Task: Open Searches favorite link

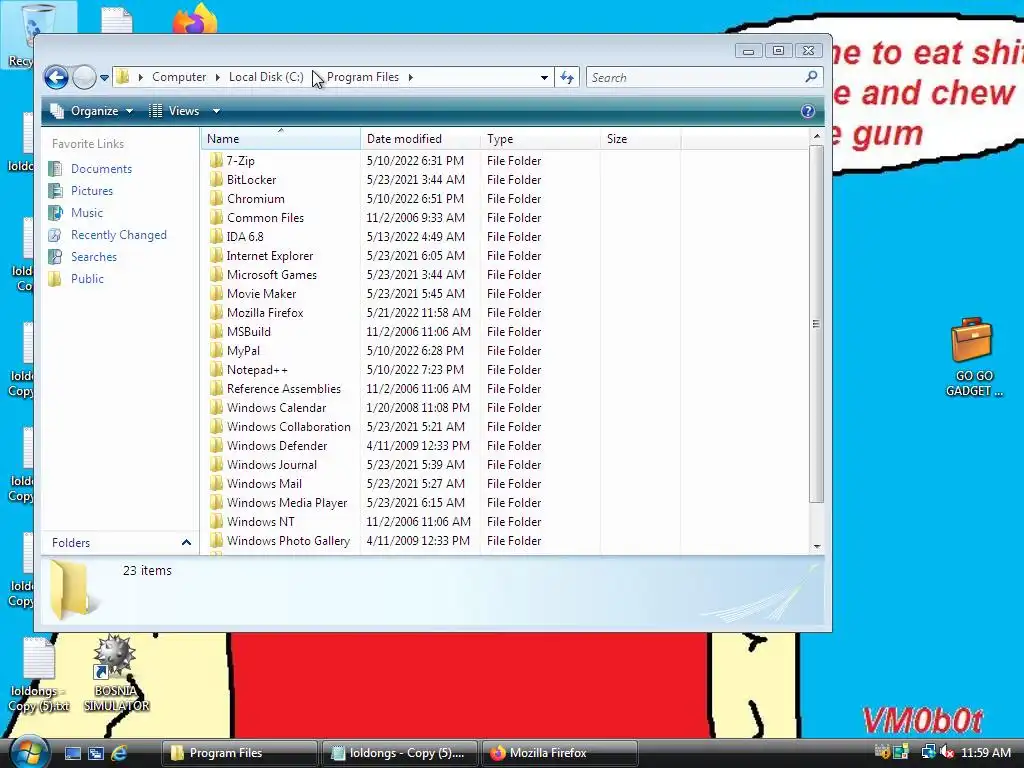Action: pyautogui.click(x=94, y=257)
